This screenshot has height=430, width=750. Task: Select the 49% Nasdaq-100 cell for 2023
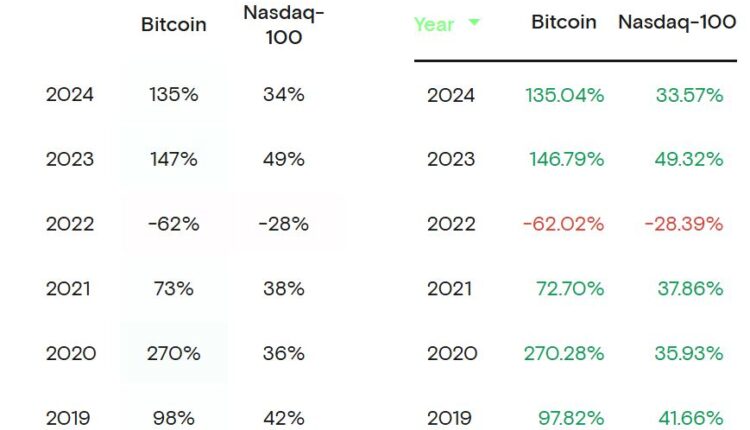pos(282,160)
